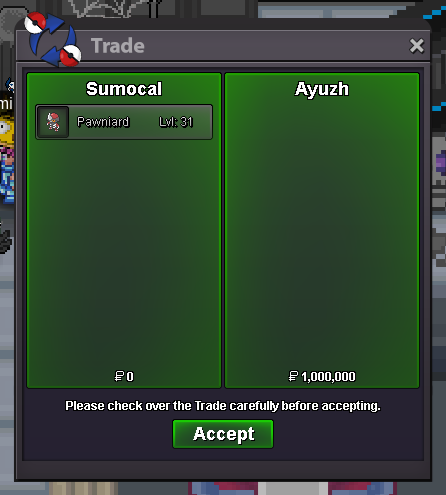This screenshot has width=446, height=495.
Task: Close the Trade window
Action: (417, 46)
